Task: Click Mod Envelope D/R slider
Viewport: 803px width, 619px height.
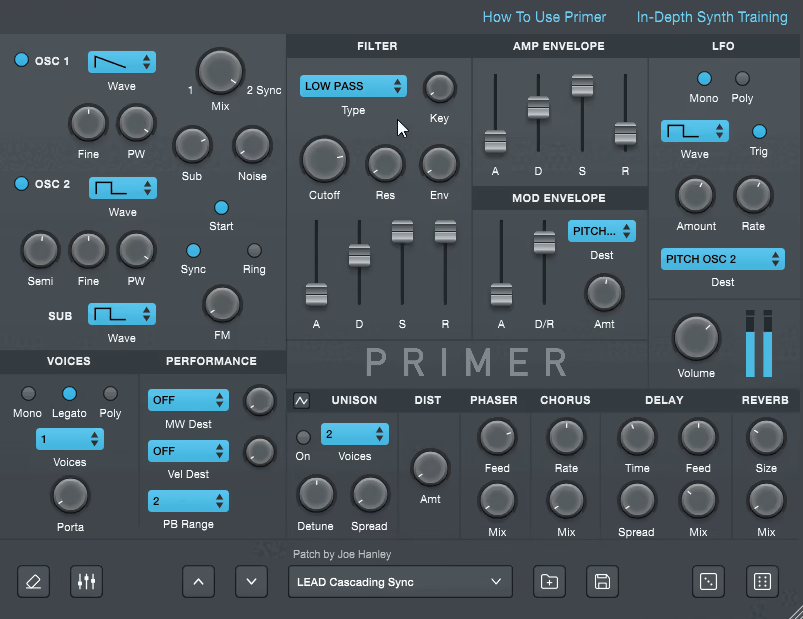Action: tap(544, 242)
